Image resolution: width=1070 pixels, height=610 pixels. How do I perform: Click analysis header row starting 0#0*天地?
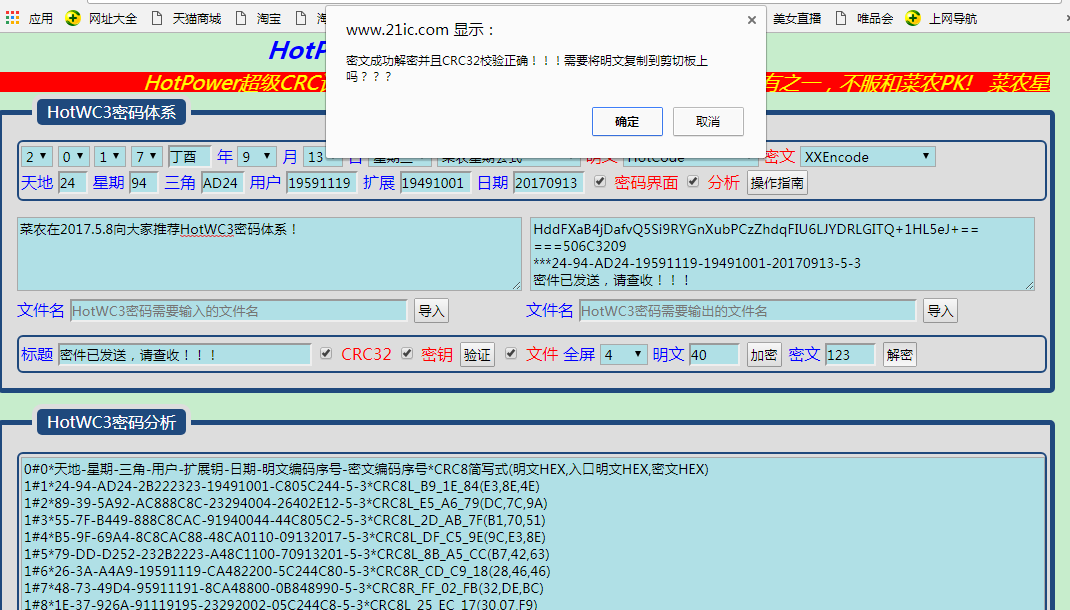(366, 469)
